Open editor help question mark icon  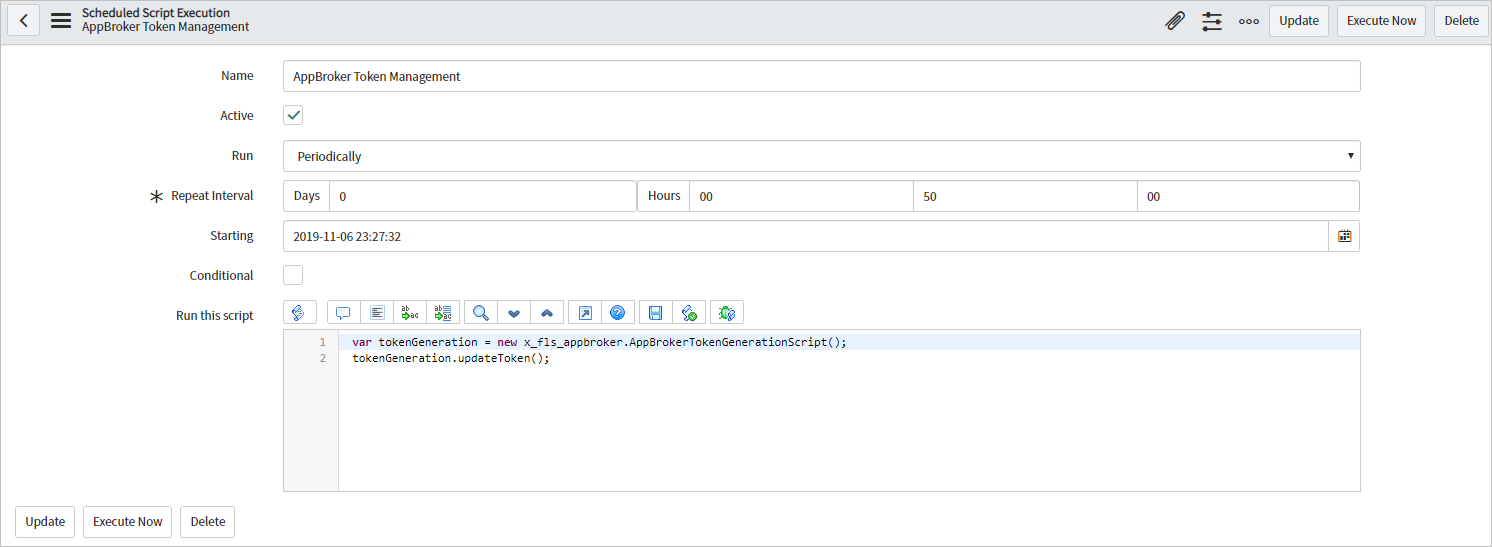pyautogui.click(x=617, y=312)
